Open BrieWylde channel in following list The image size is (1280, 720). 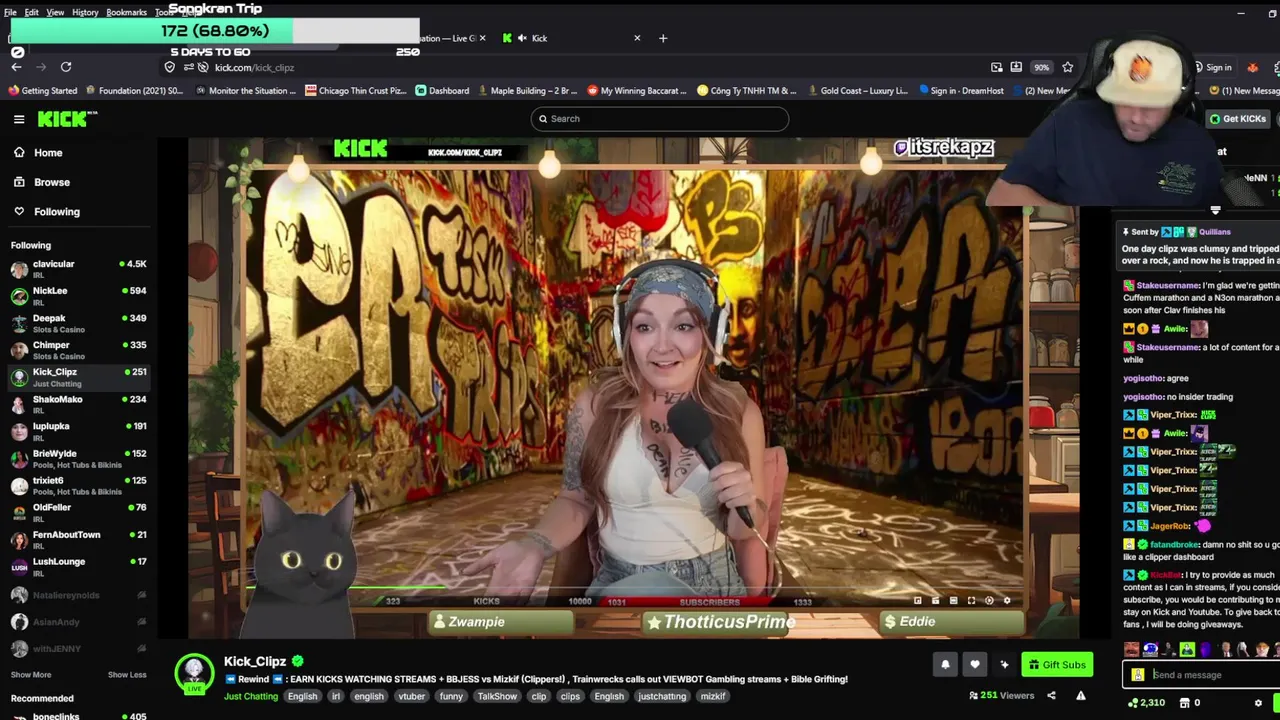pyautogui.click(x=78, y=458)
